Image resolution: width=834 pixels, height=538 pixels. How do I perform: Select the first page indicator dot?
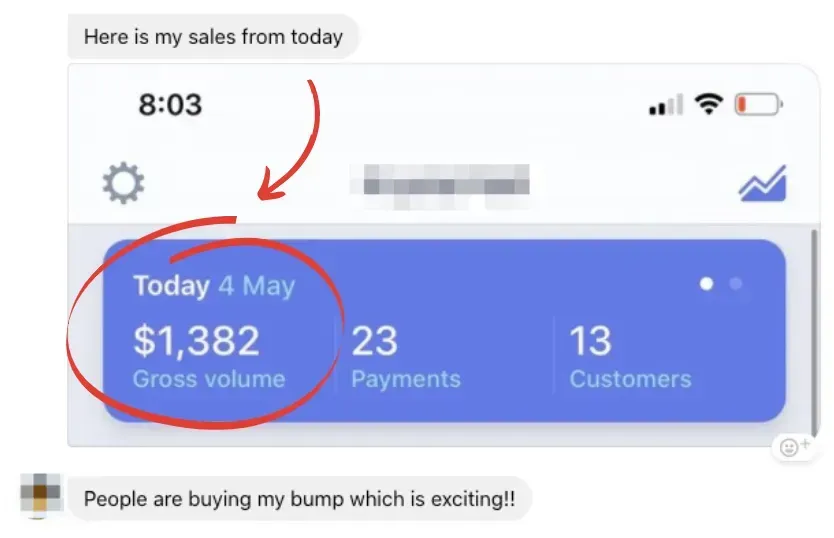[x=706, y=284]
